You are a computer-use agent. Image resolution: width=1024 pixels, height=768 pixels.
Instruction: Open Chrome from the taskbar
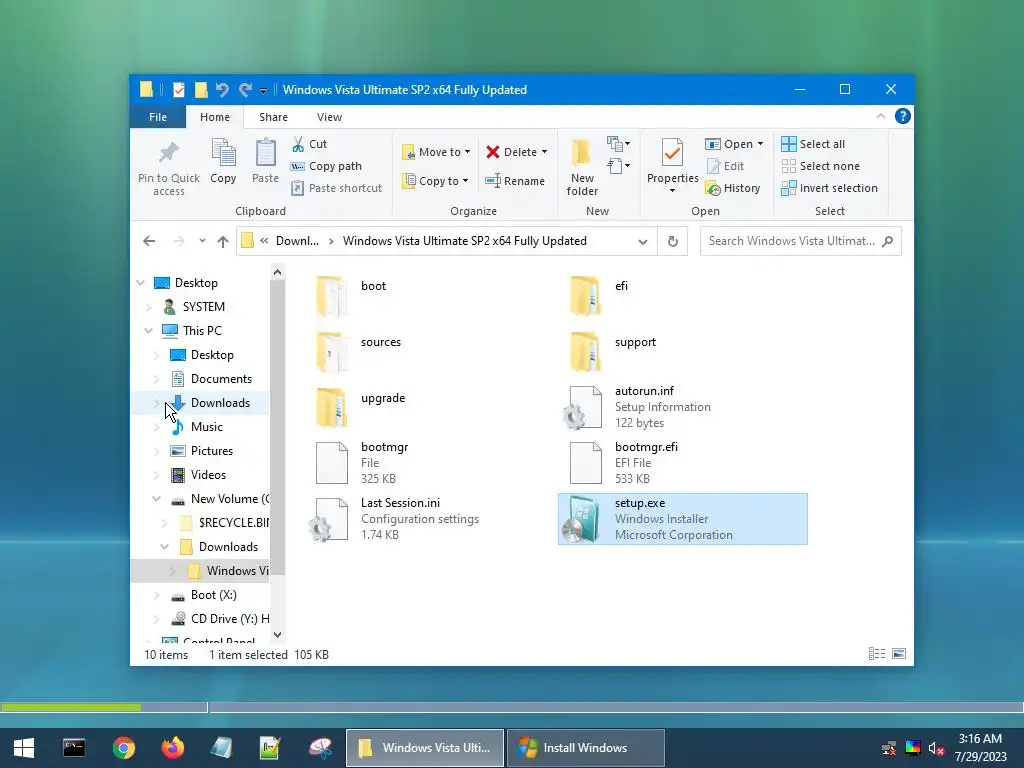click(x=123, y=748)
